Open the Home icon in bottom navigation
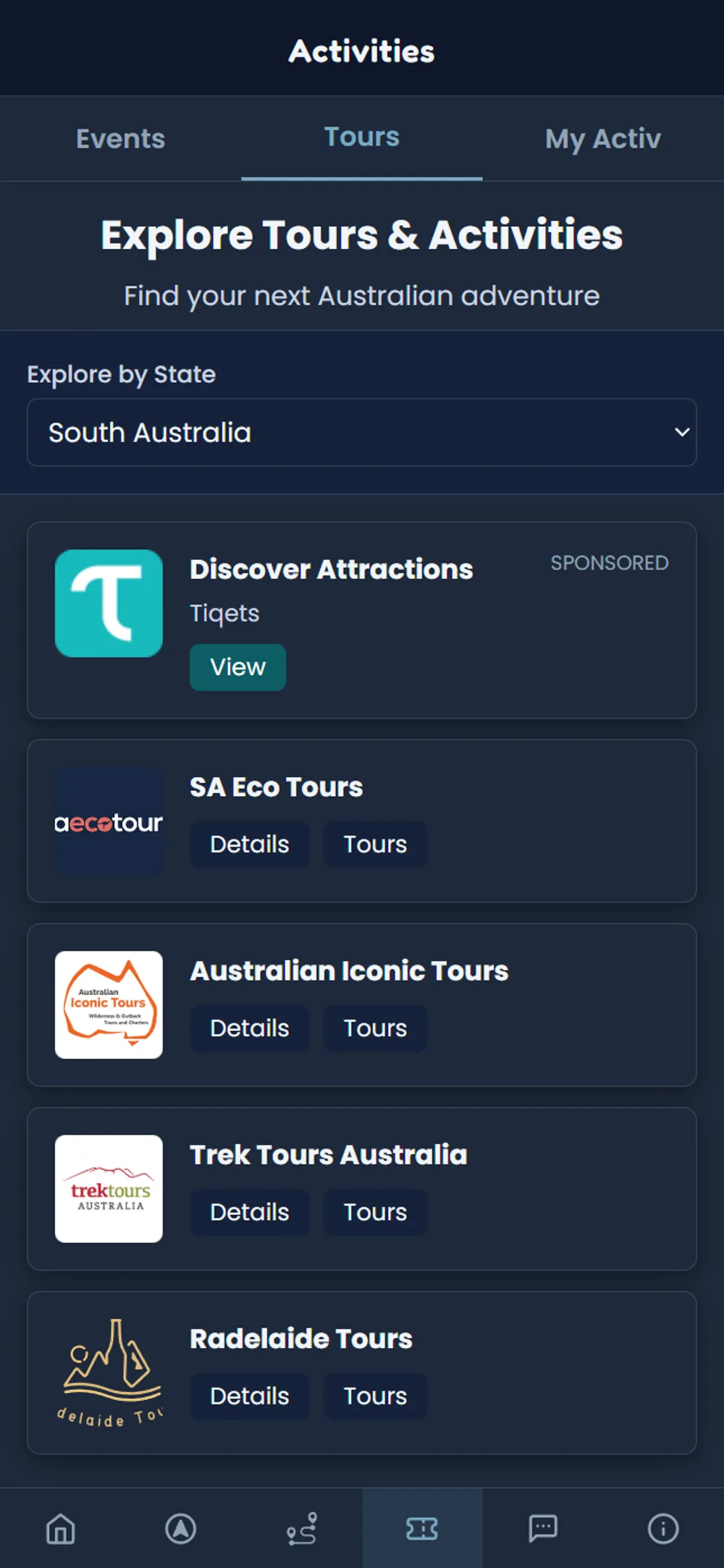Screen dimensions: 724x1568 tap(60, 1528)
